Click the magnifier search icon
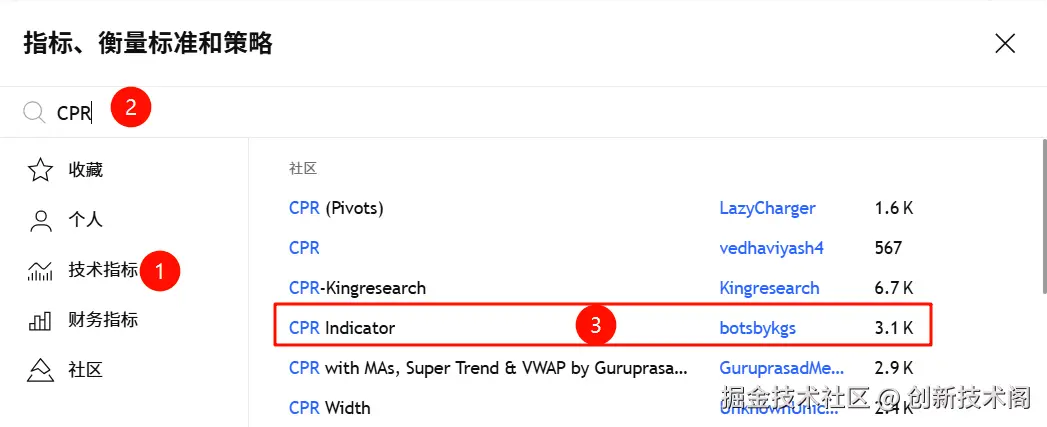Screen dimensions: 1047x427 [x=35, y=113]
